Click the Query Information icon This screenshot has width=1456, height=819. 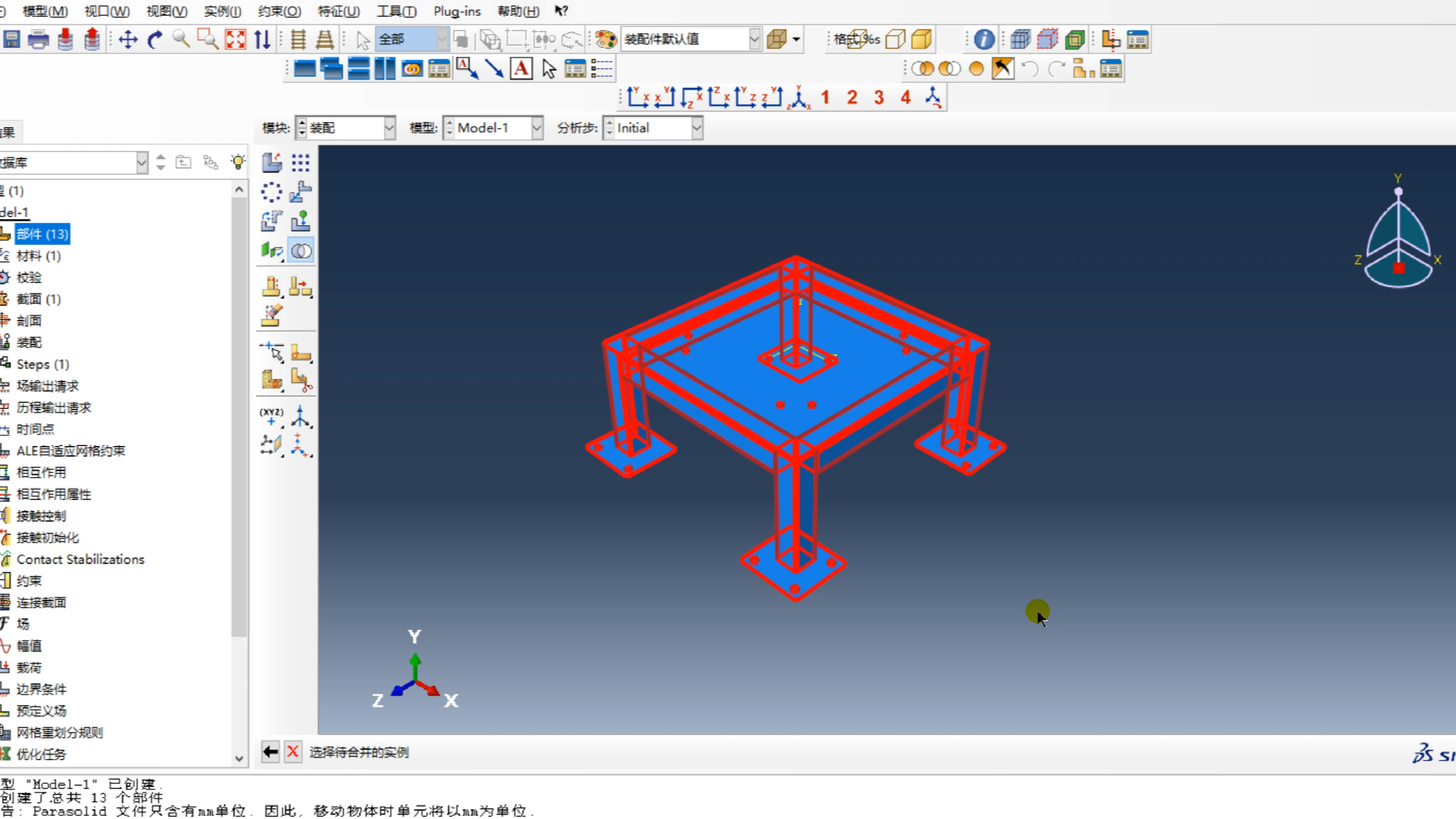coord(983,39)
